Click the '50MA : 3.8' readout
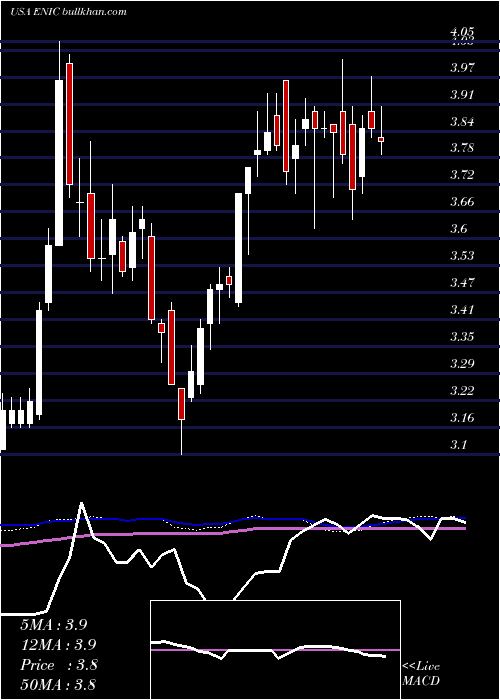The height and width of the screenshot is (700, 500). point(58,684)
